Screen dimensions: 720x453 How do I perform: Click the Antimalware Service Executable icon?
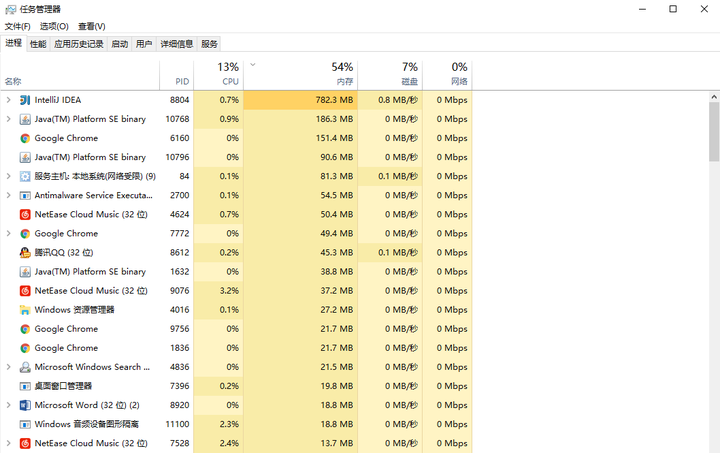tap(25, 196)
